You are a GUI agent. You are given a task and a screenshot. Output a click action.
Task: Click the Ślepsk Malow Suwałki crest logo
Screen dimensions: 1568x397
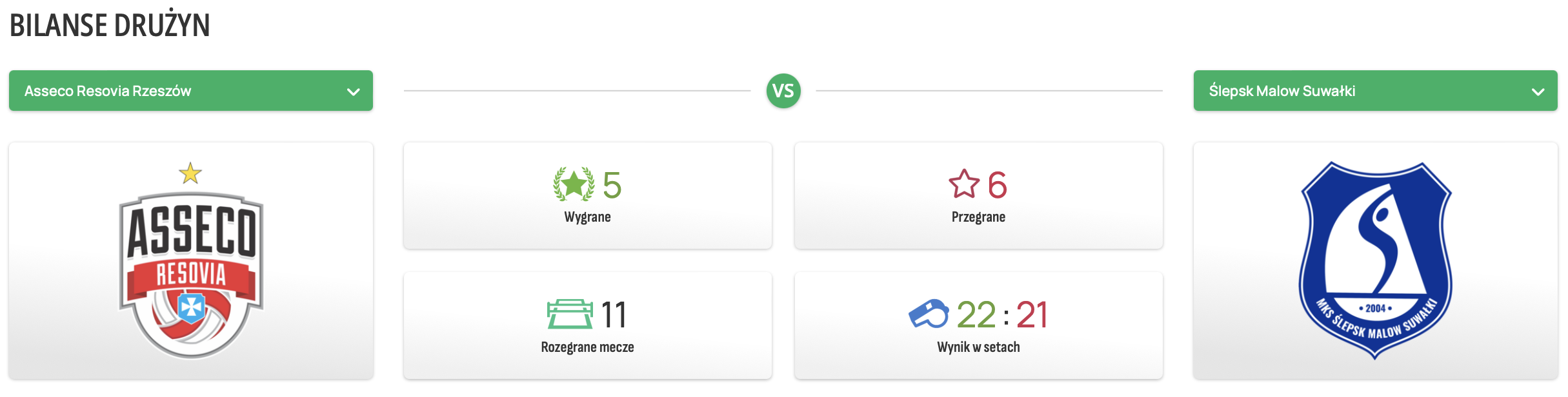(1375, 260)
